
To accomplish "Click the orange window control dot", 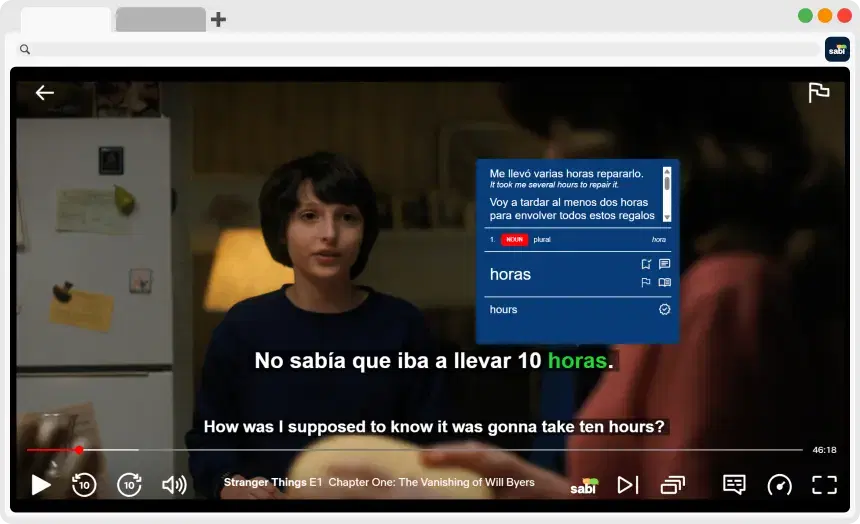I will (x=825, y=15).
